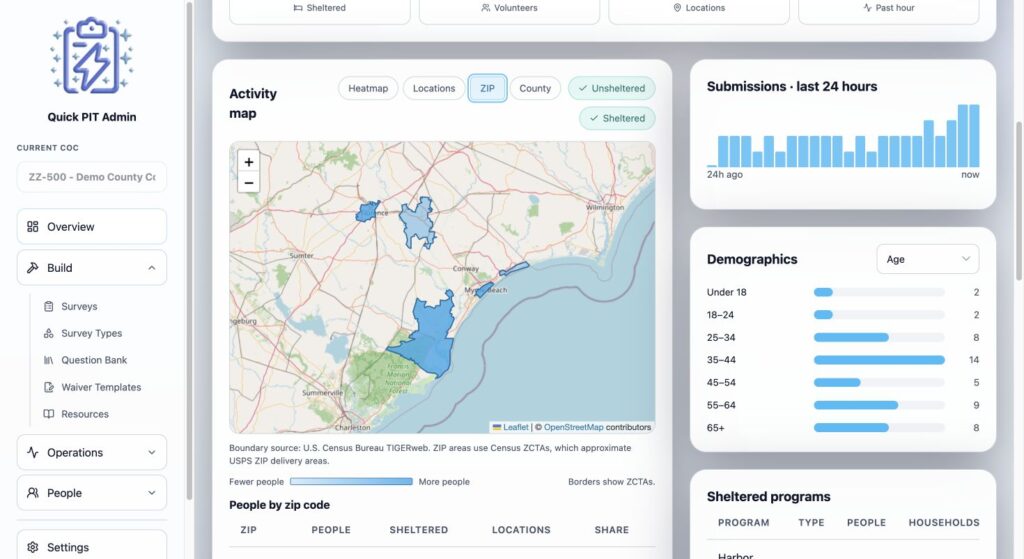Click the PEOPLE column header in zip table
The height and width of the screenshot is (559, 1024).
pos(331,530)
